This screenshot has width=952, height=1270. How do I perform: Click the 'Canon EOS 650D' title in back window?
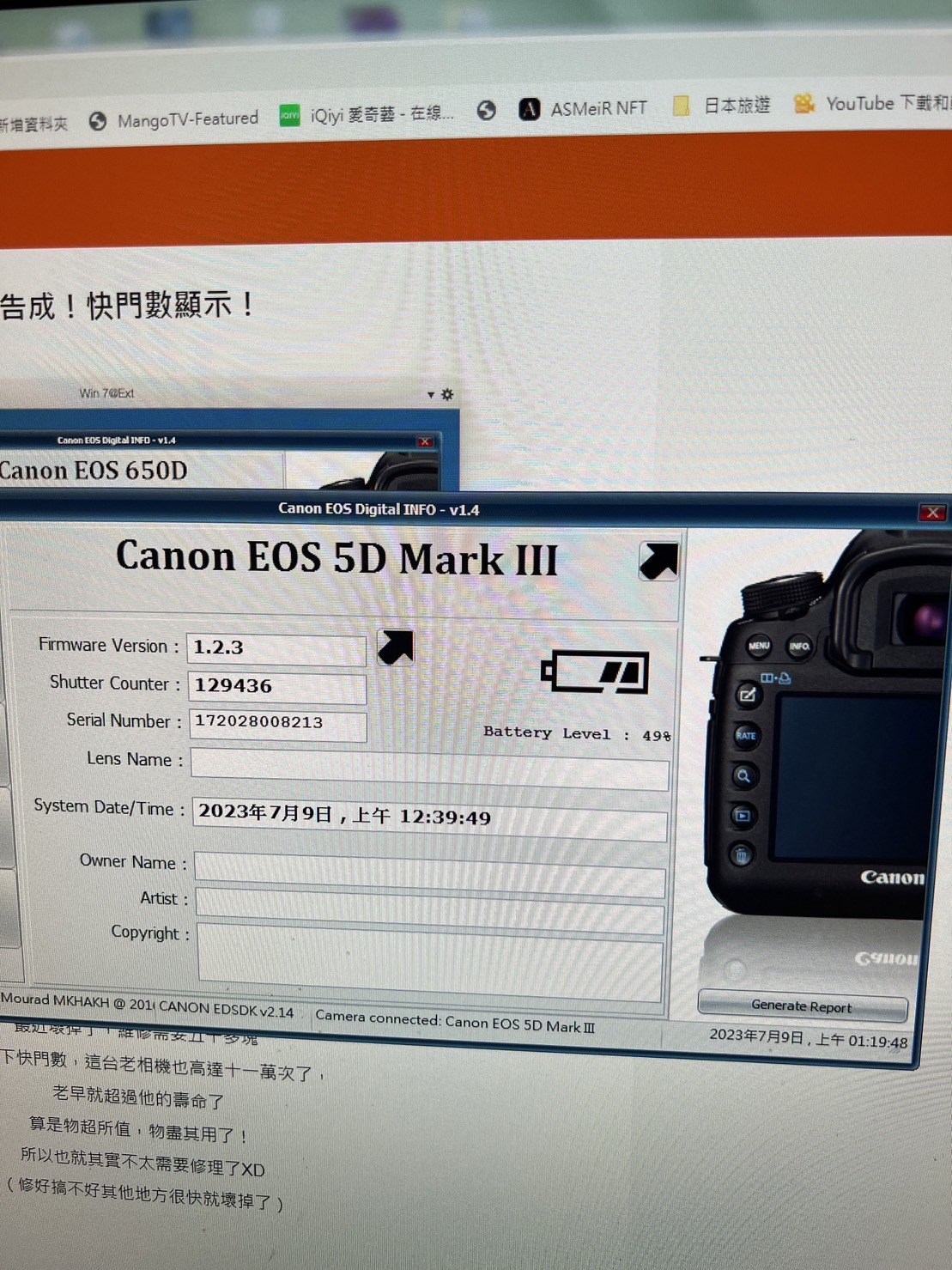[x=93, y=471]
